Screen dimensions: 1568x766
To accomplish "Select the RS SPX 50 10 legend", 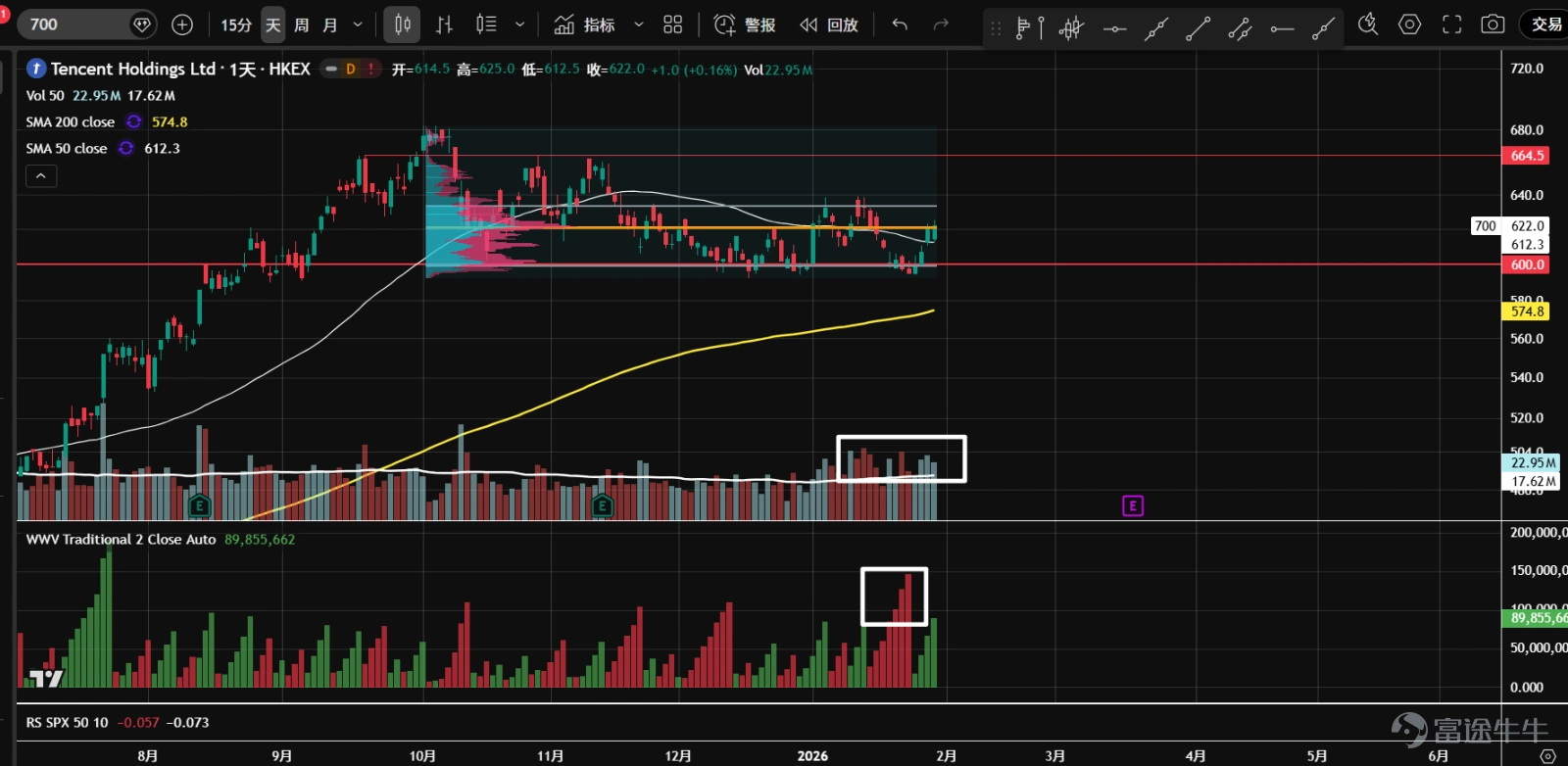I will point(67,723).
